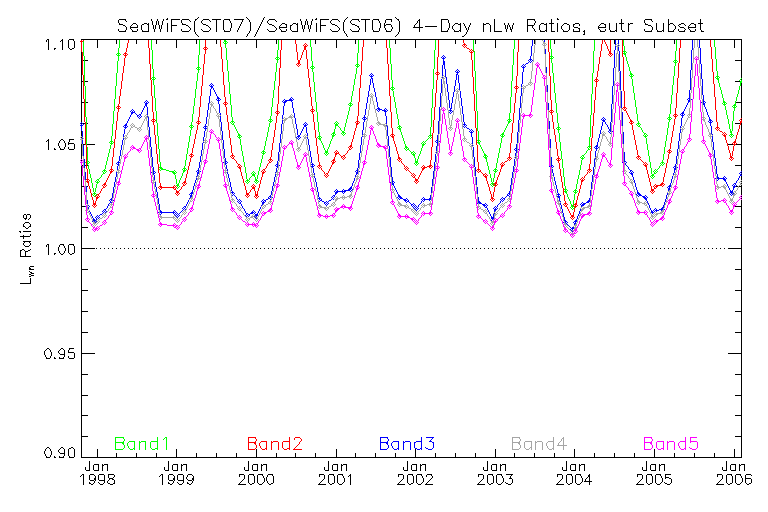The height and width of the screenshot is (512, 768).
Task: Click the Jan 2001 x-axis label
Action: pyautogui.click(x=336, y=473)
